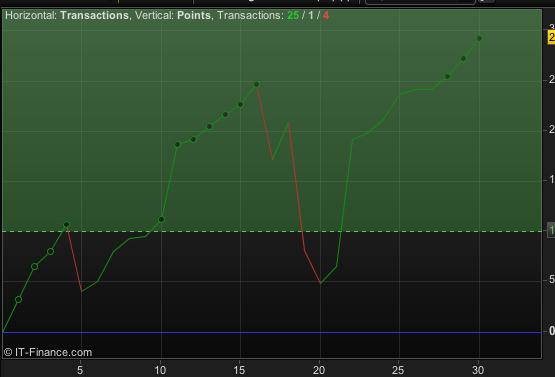Click the x-axis label '25'
The width and height of the screenshot is (555, 377).
[x=398, y=370]
